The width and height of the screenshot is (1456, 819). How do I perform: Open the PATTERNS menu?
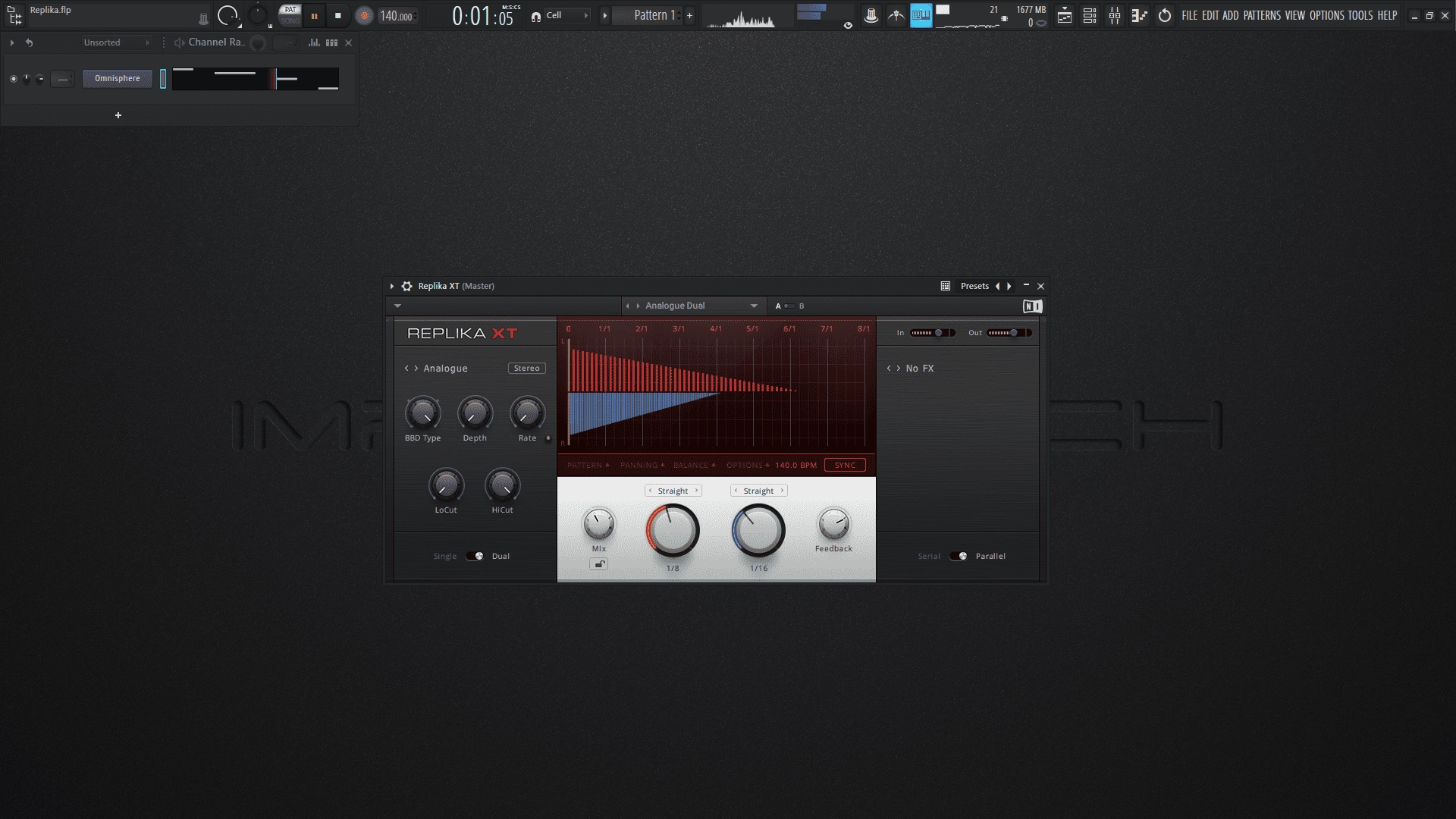click(1262, 15)
